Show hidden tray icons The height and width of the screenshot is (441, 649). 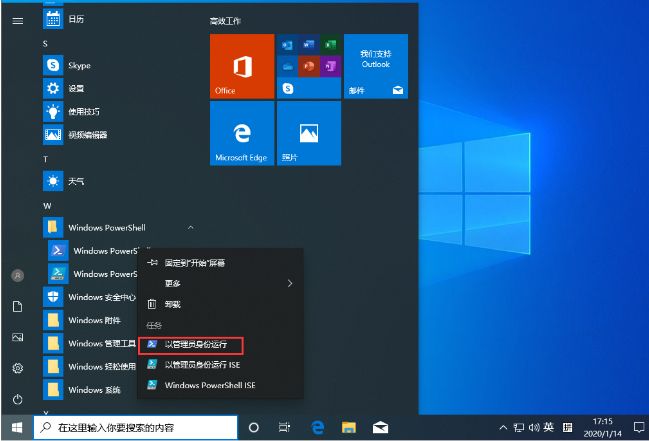click(503, 427)
